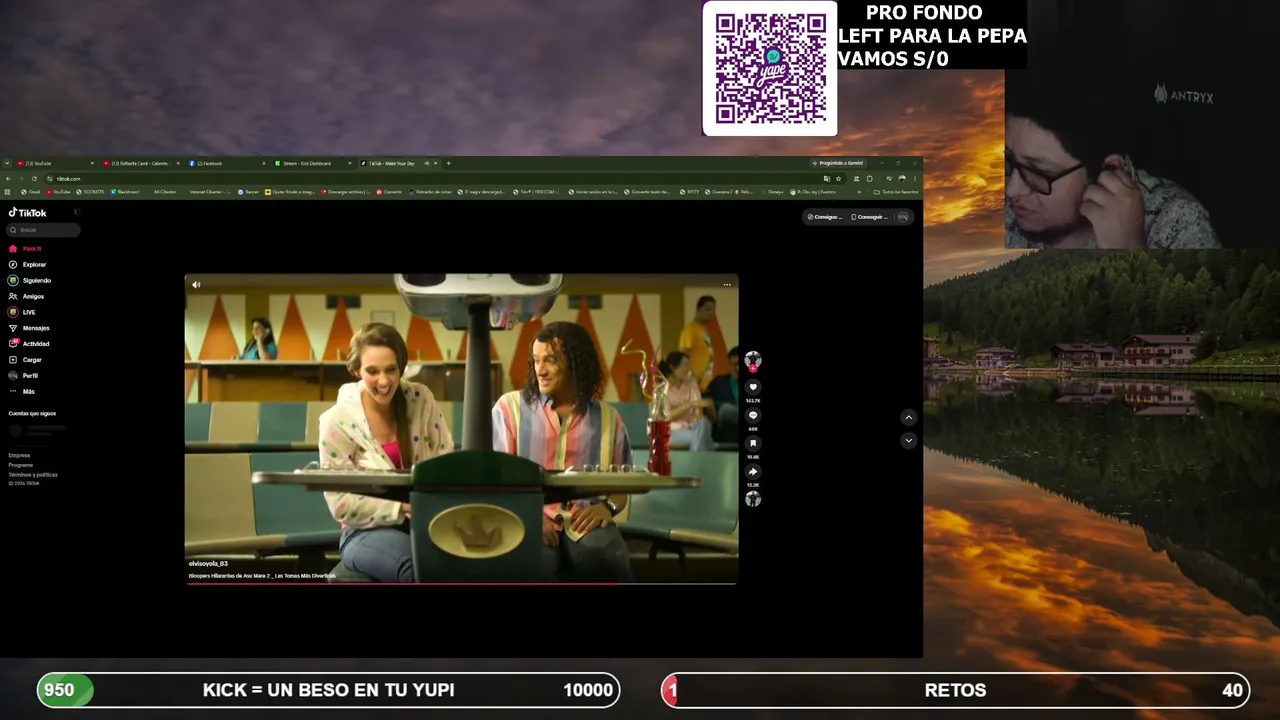1280x720 pixels.
Task: Click the Retos goal bar
Action: click(955, 690)
